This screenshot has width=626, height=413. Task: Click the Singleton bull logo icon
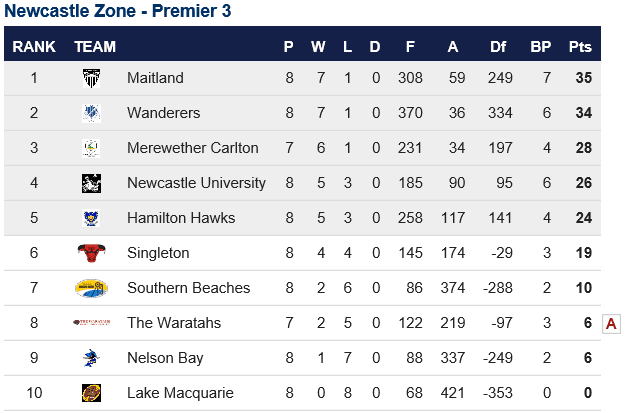[x=91, y=253]
